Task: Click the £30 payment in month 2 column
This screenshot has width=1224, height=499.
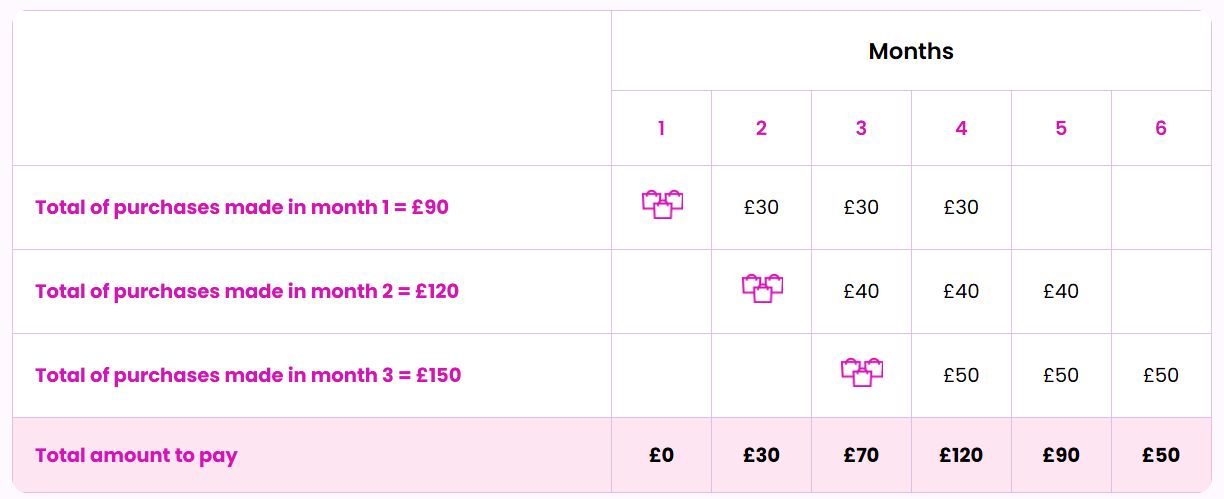Action: tap(761, 208)
